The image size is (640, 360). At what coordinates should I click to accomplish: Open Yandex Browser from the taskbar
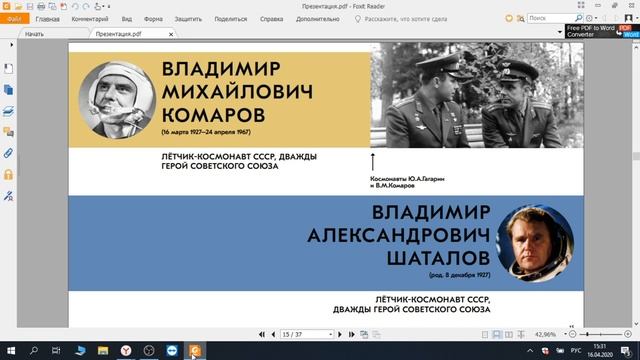click(126, 351)
